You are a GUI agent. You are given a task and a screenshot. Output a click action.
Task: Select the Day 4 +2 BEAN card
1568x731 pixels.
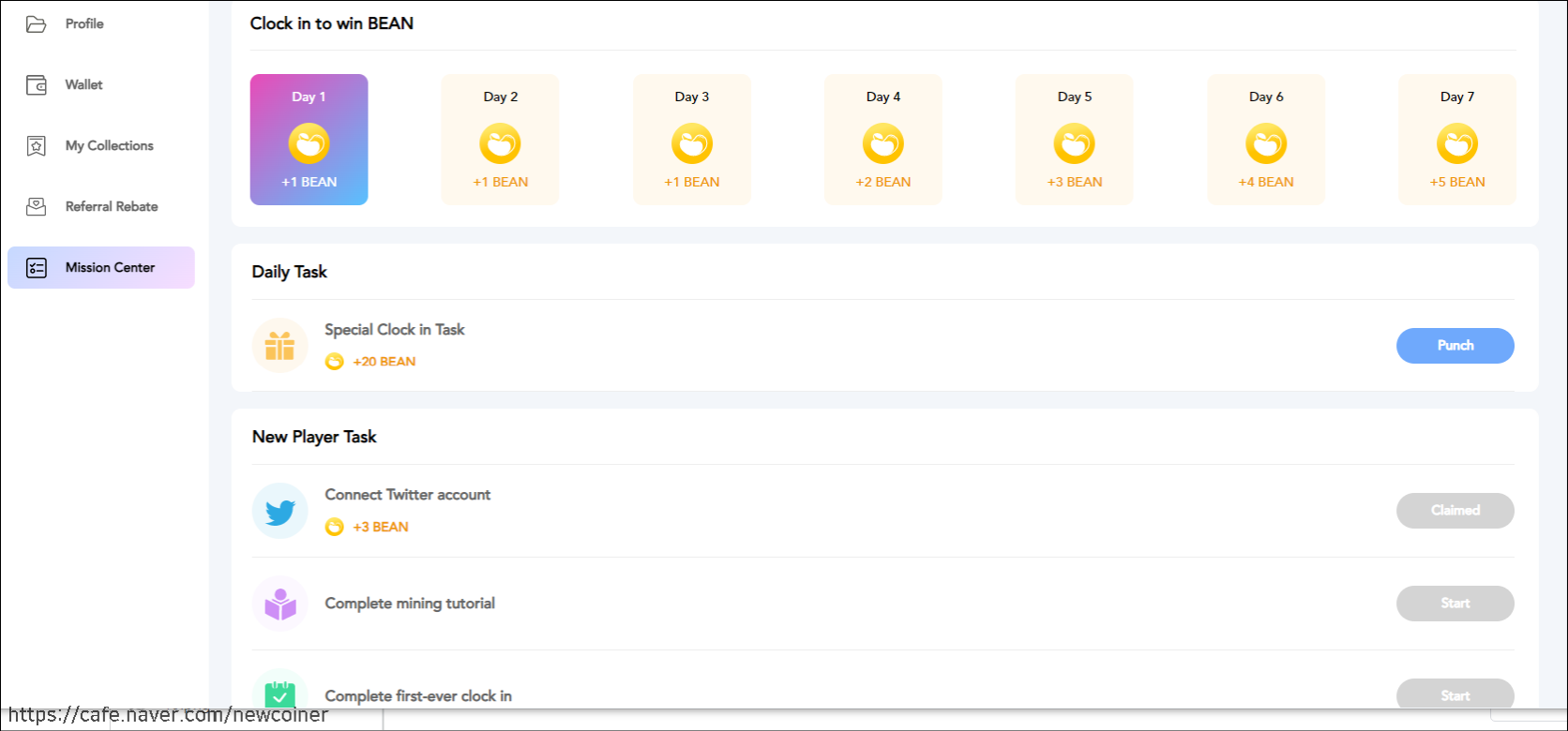[x=882, y=140]
